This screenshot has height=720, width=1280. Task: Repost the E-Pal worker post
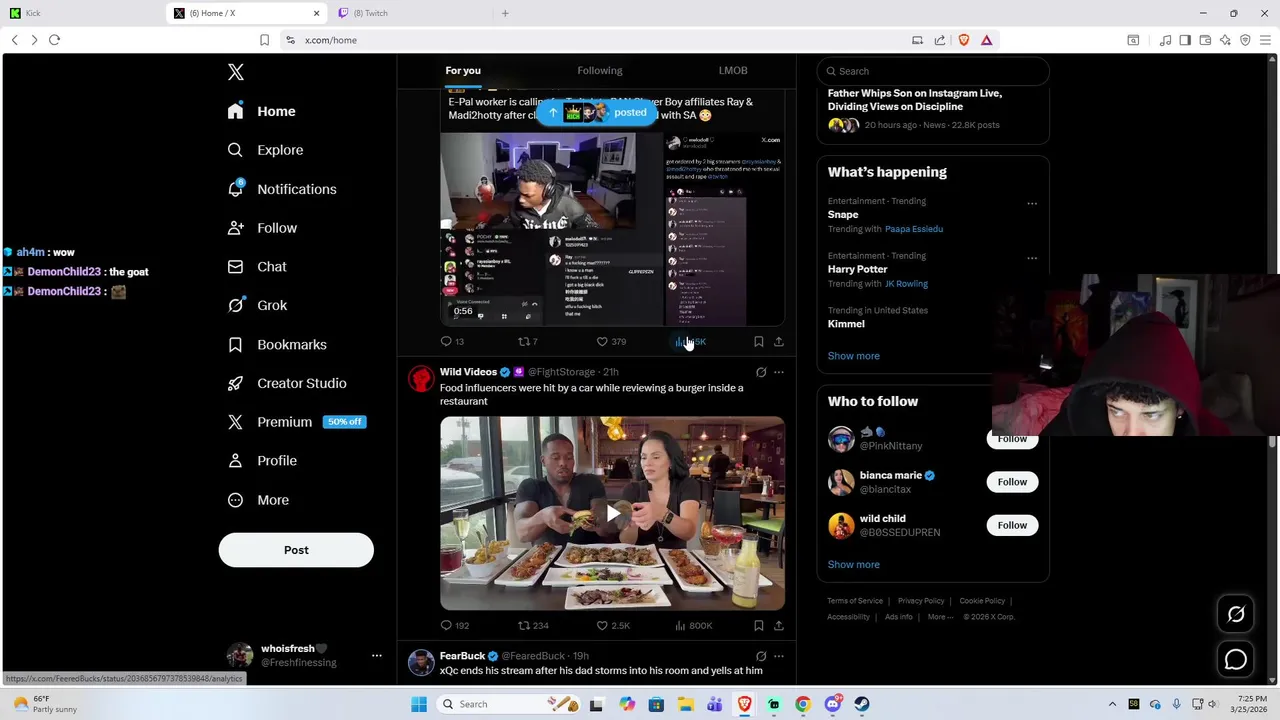[x=527, y=342]
